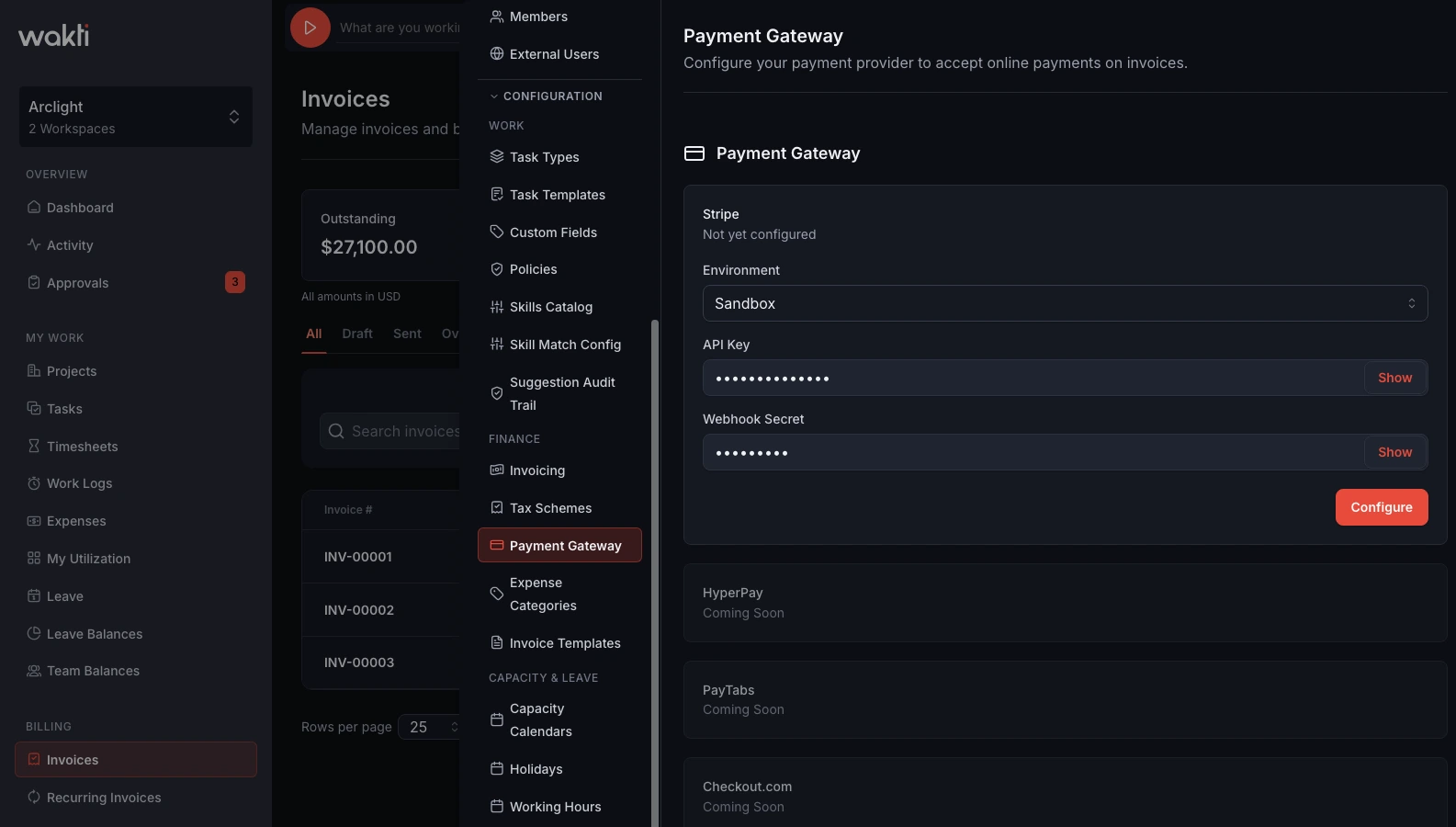This screenshot has height=827, width=1456.
Task: Open invoice INV-00003
Action: tap(359, 663)
